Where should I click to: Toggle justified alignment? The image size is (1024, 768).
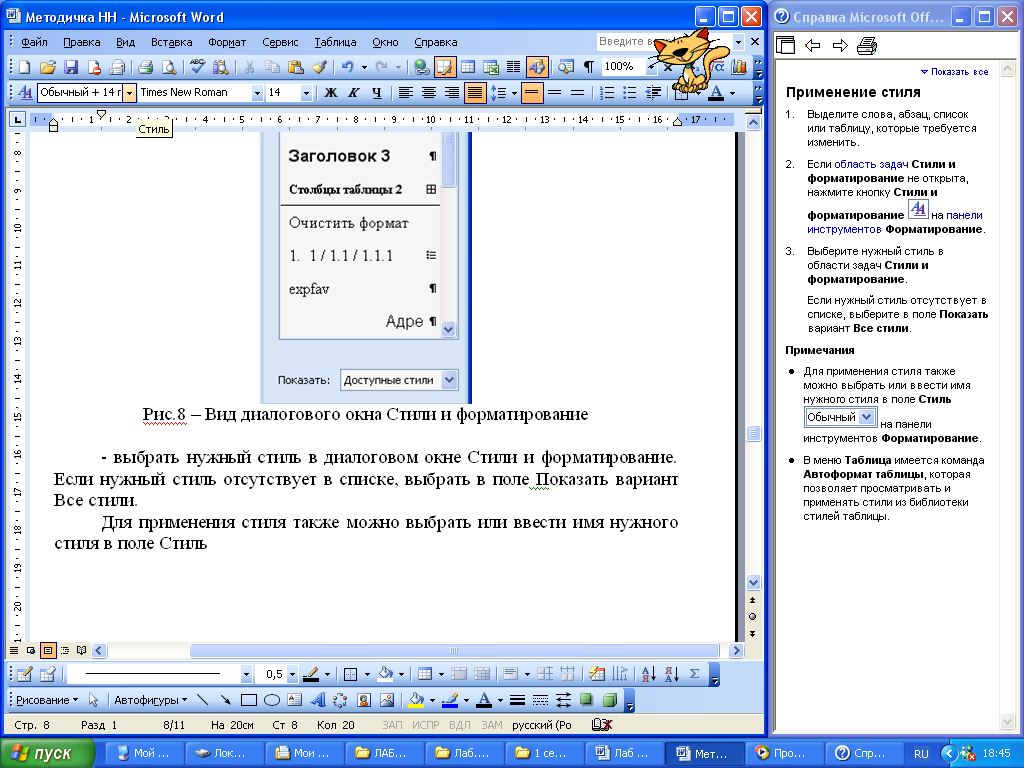(475, 93)
